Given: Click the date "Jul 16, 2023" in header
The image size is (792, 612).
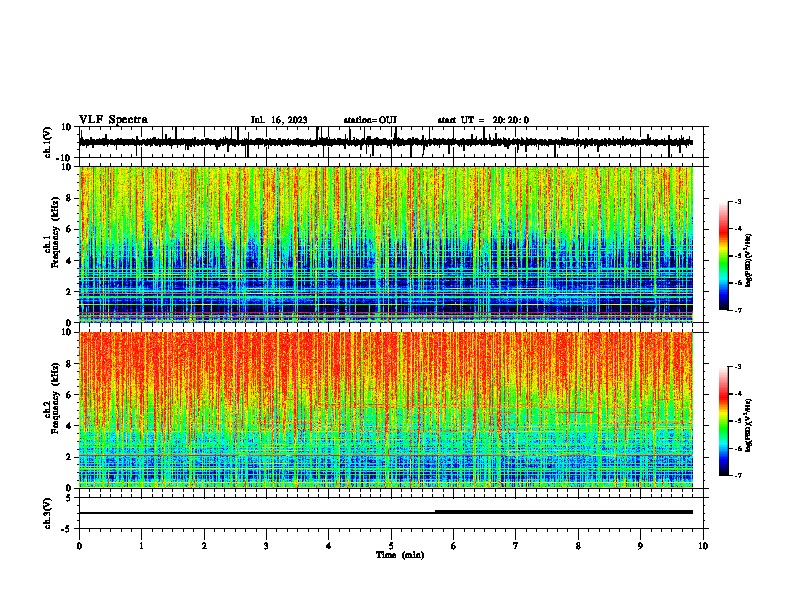Looking at the screenshot, I should pos(279,120).
